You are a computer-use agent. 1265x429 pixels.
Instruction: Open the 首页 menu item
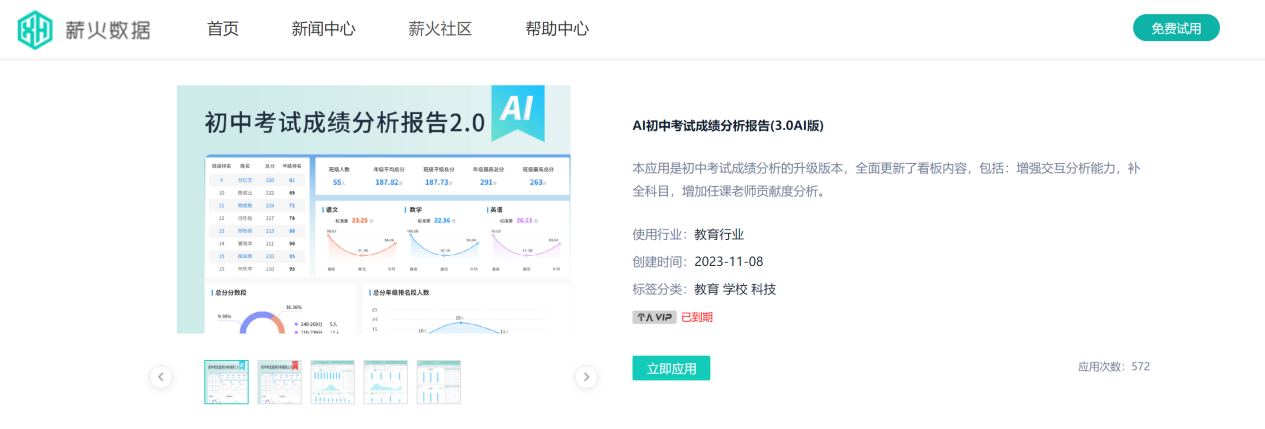(x=223, y=29)
